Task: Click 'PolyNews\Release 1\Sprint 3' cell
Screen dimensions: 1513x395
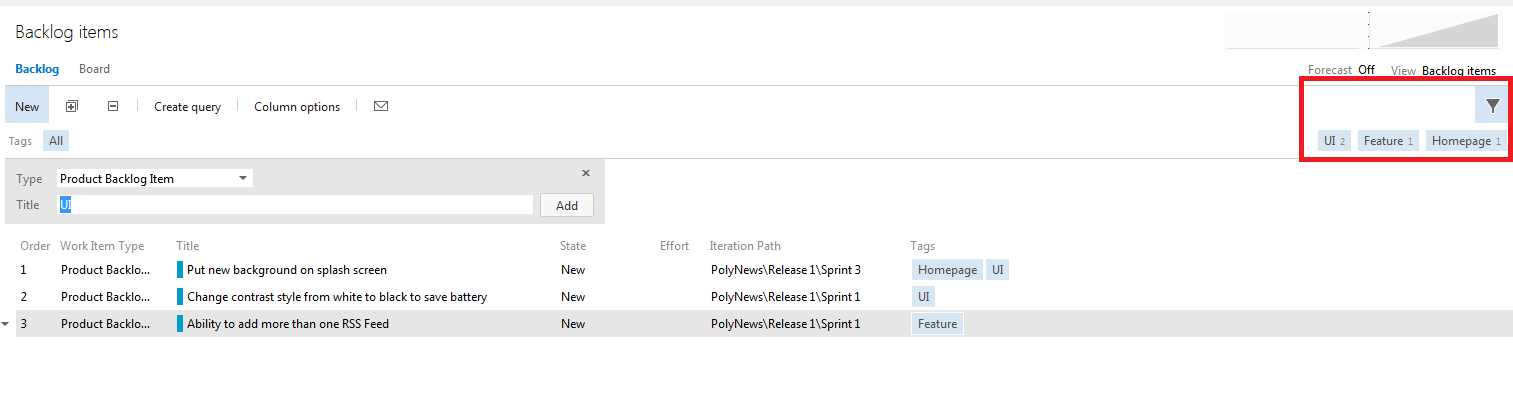Action: 786,270
